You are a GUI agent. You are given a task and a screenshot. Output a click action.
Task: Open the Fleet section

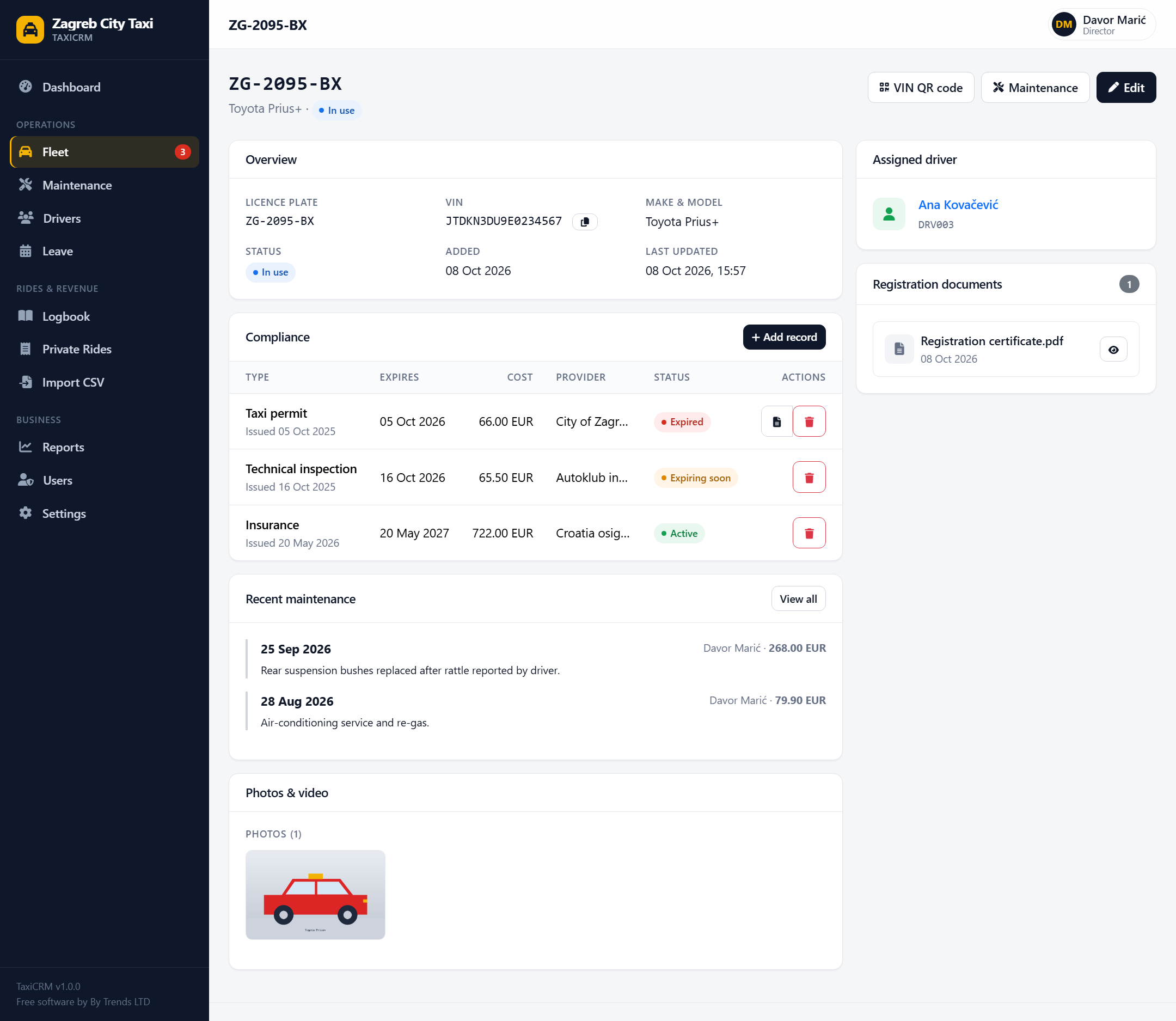105,152
